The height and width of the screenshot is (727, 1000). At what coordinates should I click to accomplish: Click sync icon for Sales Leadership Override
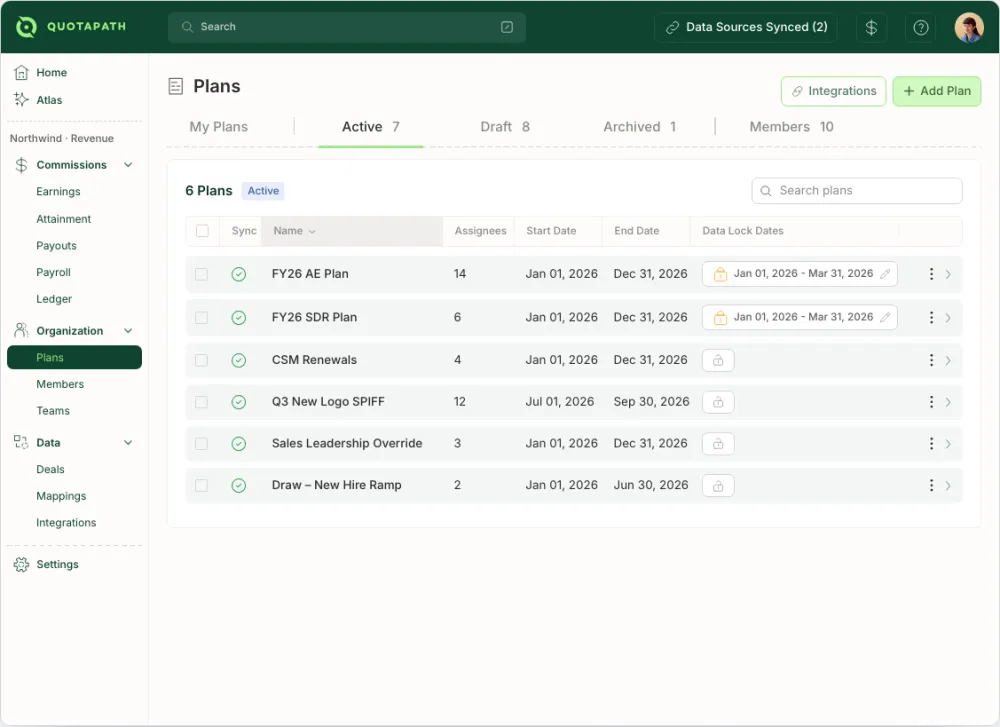coord(239,444)
